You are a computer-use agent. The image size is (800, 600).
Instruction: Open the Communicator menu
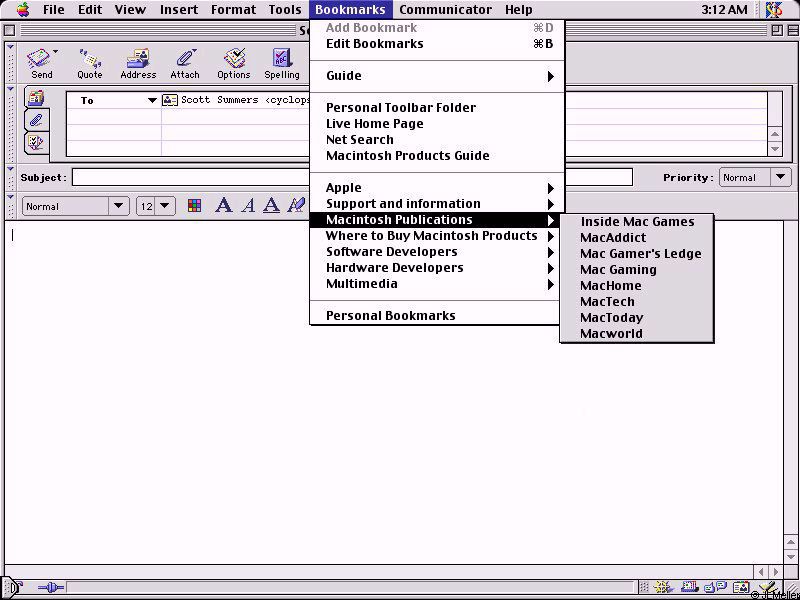click(445, 10)
